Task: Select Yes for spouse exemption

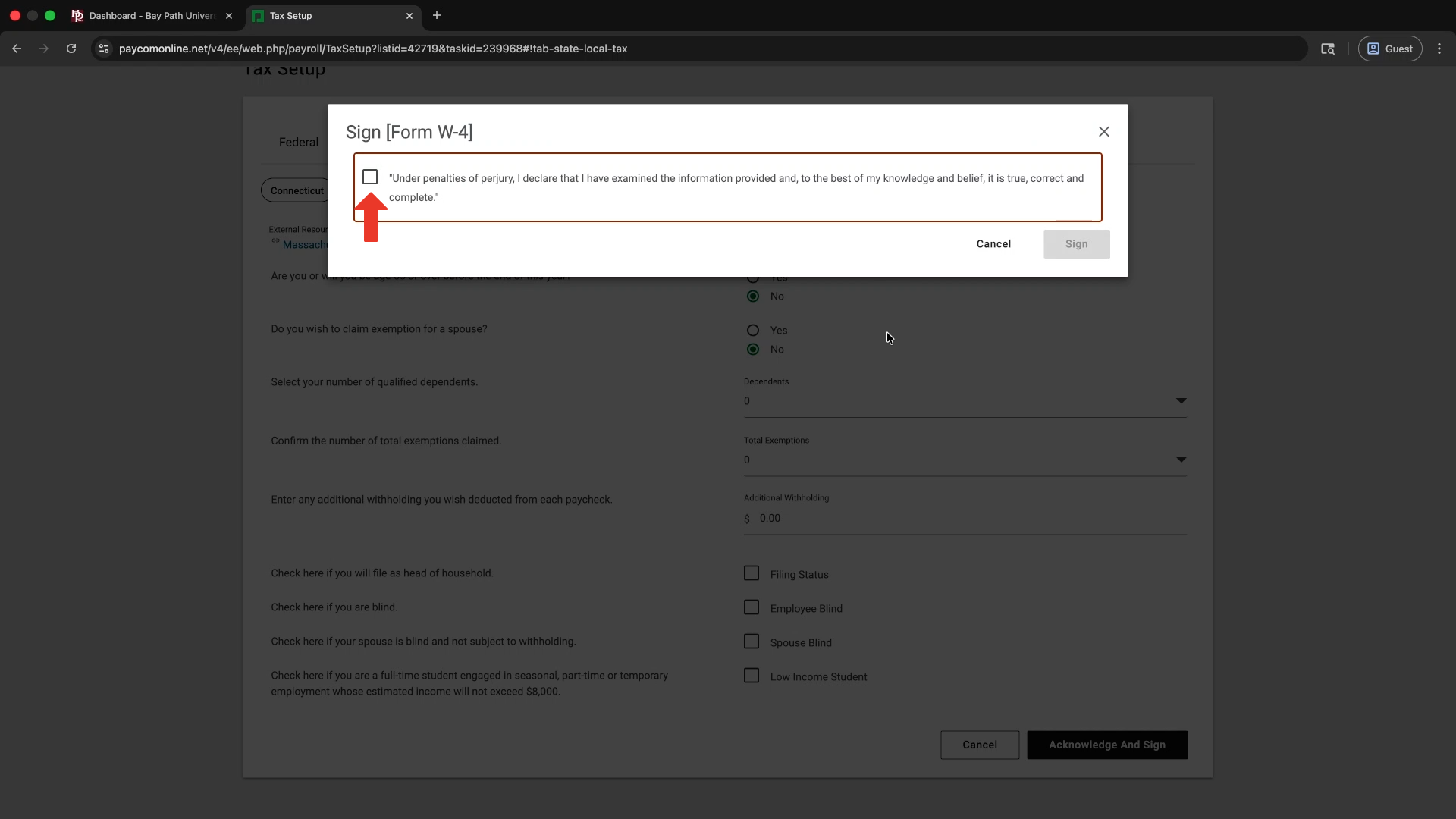Action: [753, 331]
